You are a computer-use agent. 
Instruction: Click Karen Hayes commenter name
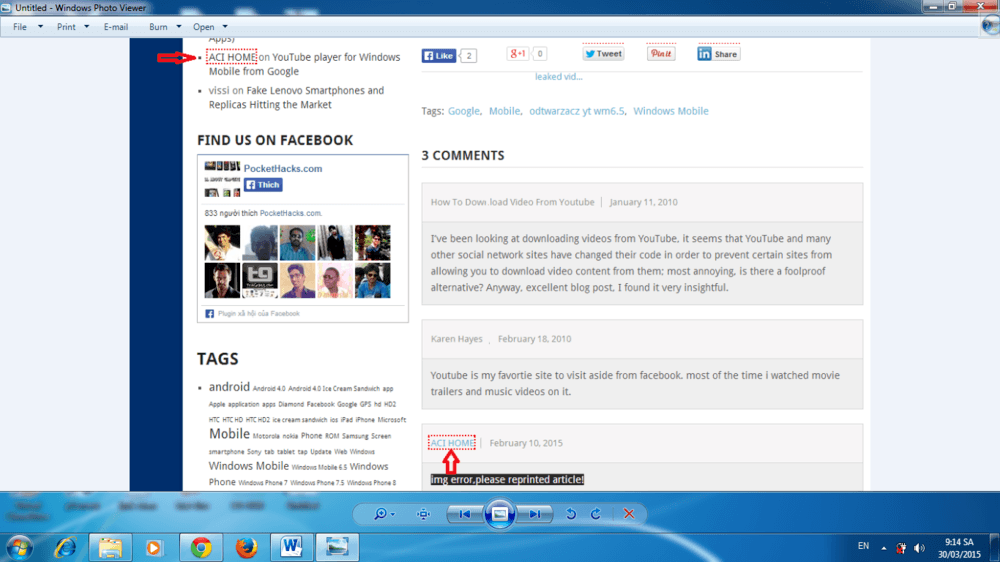pos(457,339)
